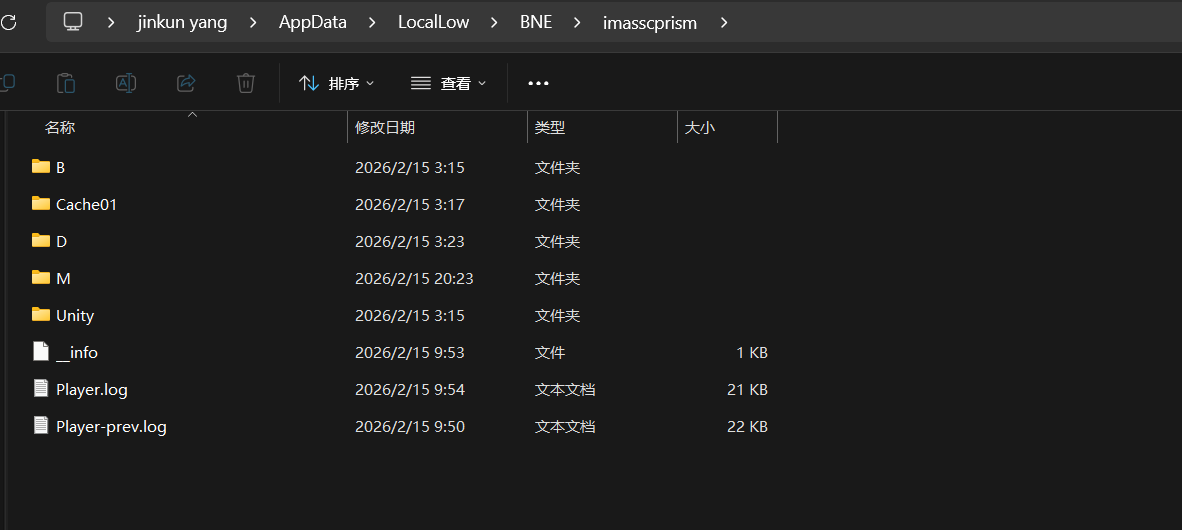The height and width of the screenshot is (530, 1182).
Task: Click the Delete trash can icon
Action: pos(246,83)
